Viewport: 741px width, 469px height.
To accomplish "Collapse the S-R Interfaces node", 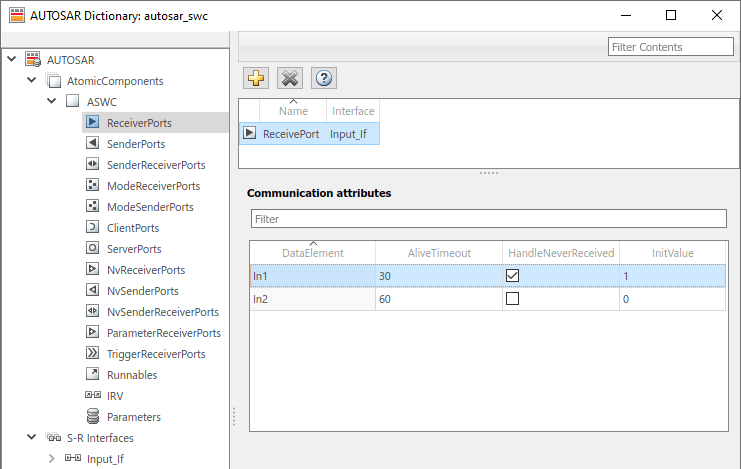I will [32, 437].
